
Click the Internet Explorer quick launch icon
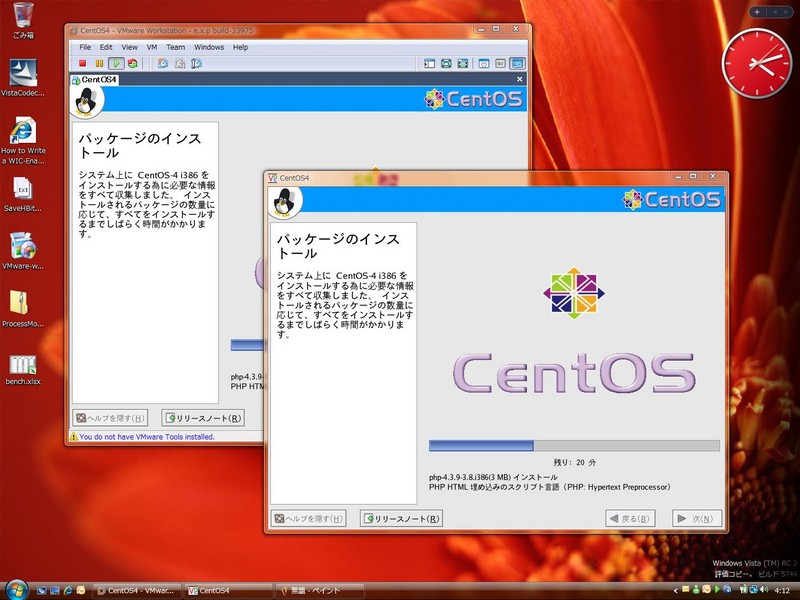point(68,590)
